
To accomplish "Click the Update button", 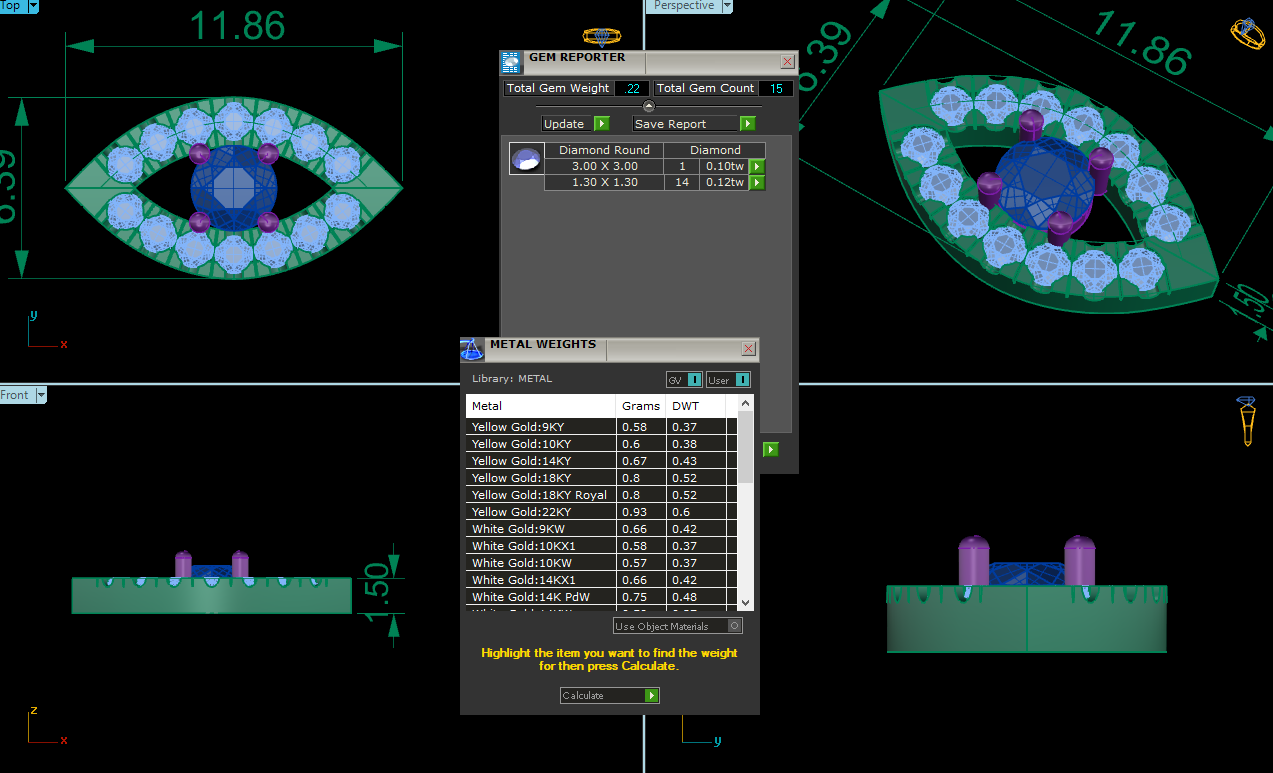I will 575,124.
